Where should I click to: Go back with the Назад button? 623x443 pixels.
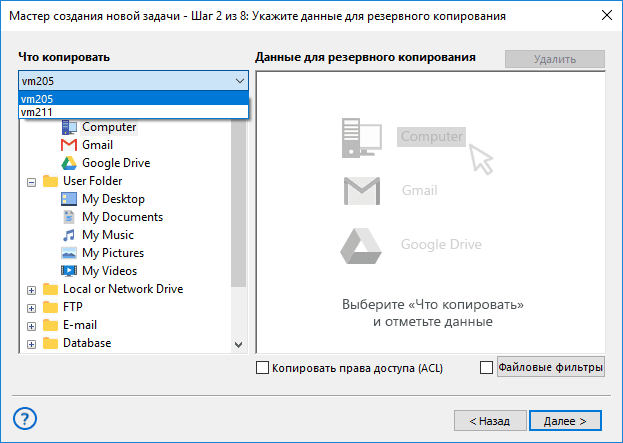point(490,420)
